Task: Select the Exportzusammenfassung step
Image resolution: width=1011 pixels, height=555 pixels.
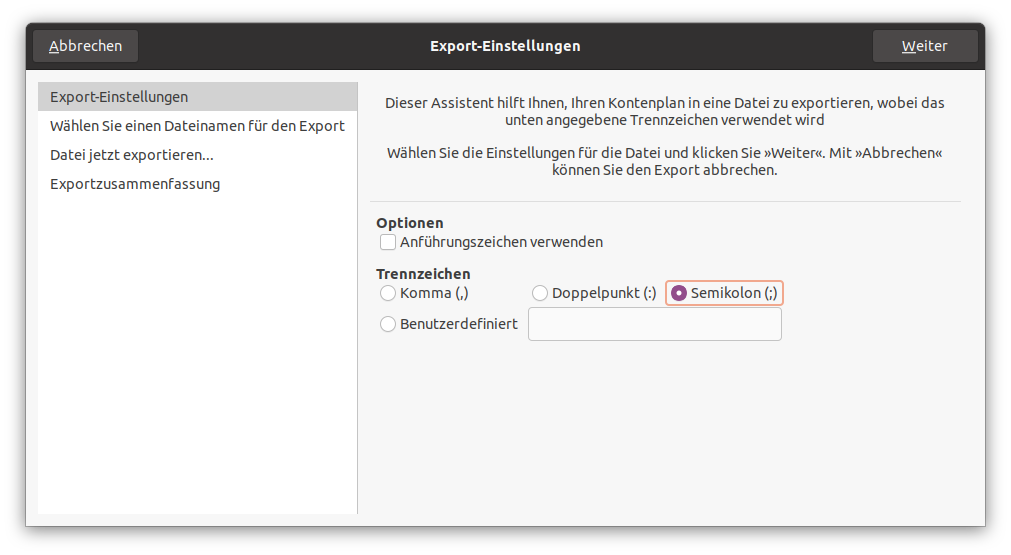Action: 135,184
